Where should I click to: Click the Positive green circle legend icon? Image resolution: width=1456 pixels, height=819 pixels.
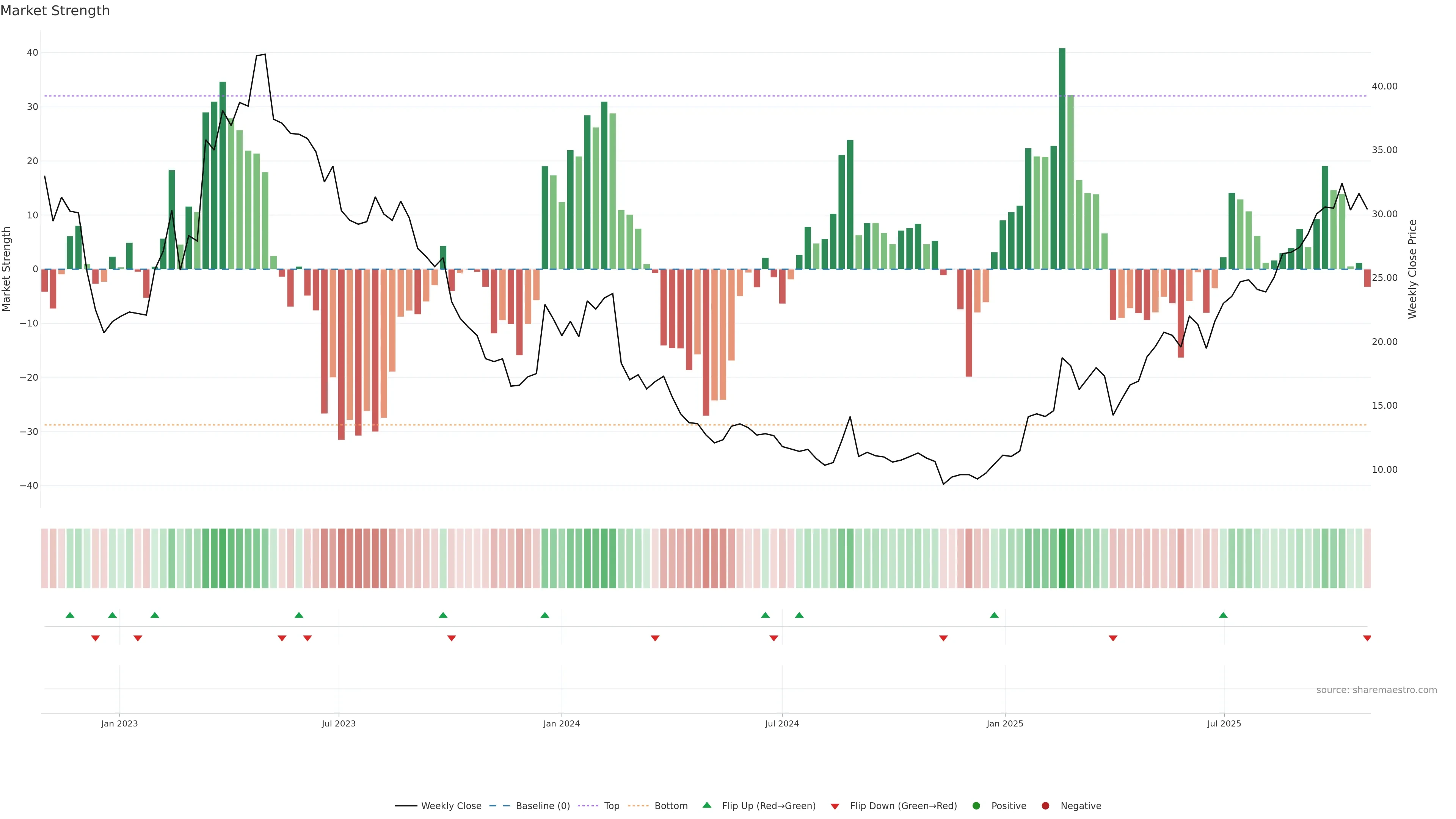(x=976, y=805)
